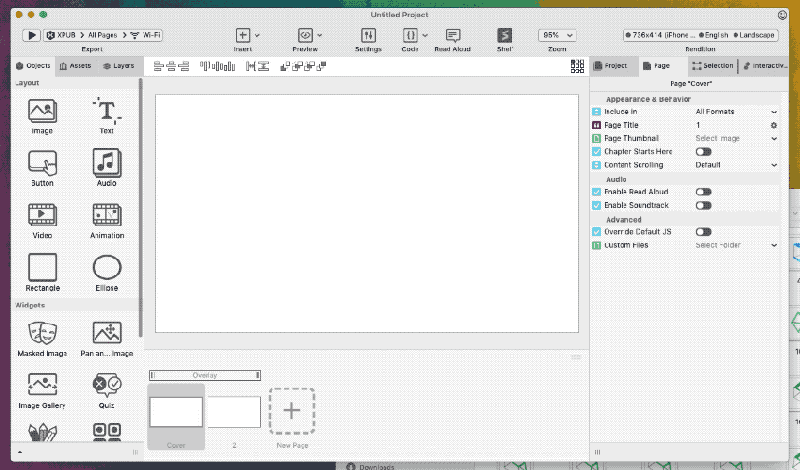Open the 95% Zoom dropdown

click(557, 35)
